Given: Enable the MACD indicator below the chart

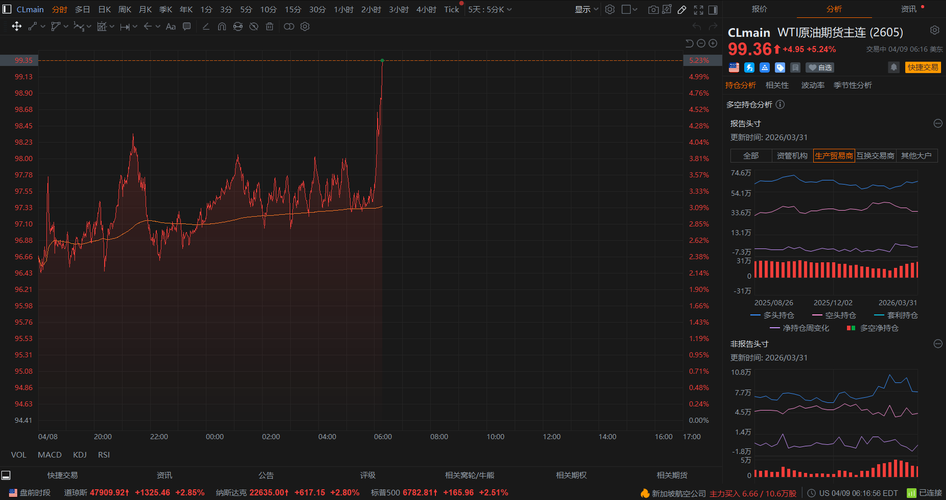Looking at the screenshot, I should click(47, 454).
